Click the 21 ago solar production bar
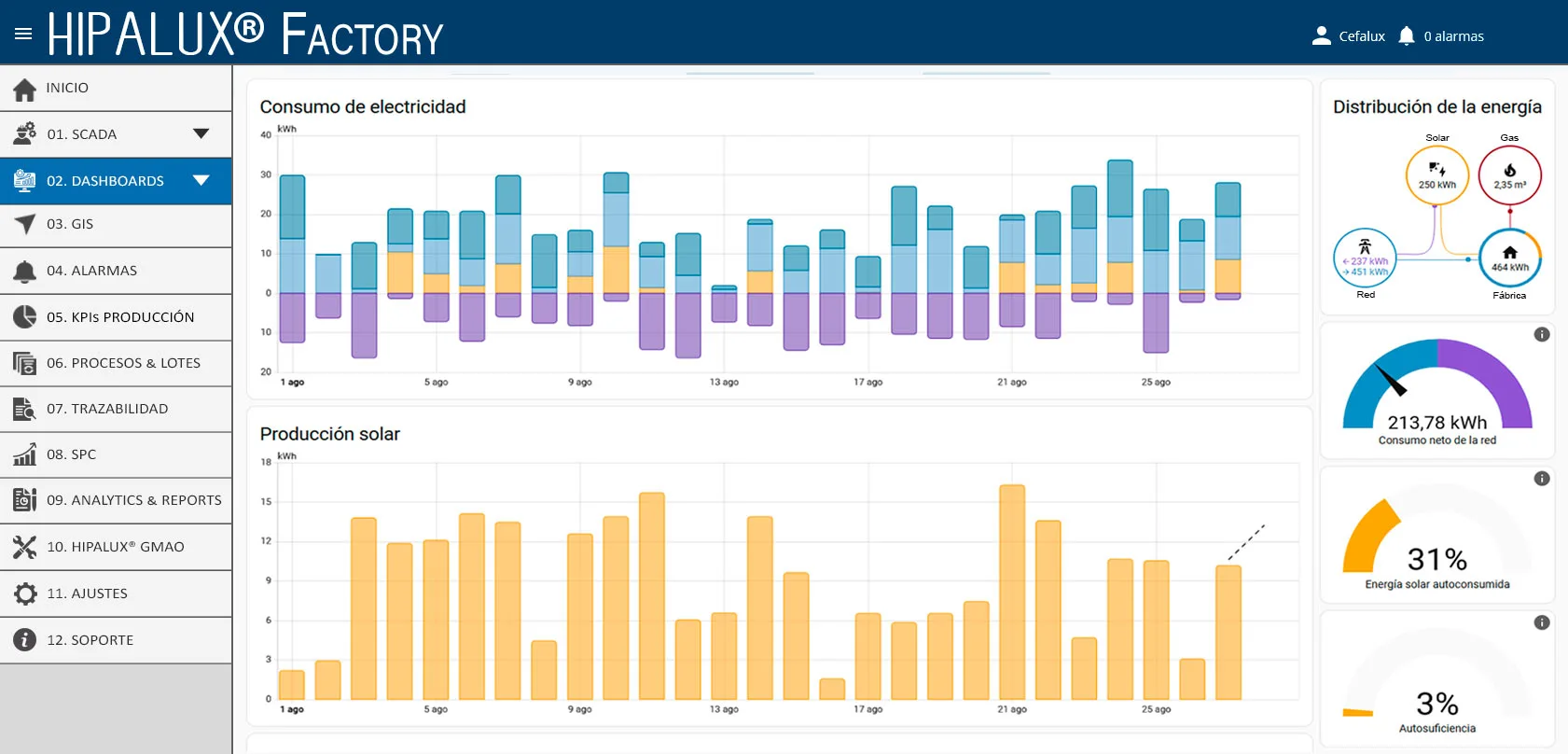 [x=1012, y=593]
